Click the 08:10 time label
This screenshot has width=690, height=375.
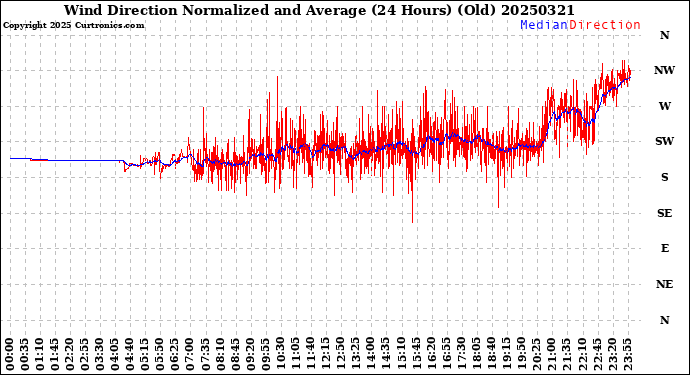[x=221, y=354]
